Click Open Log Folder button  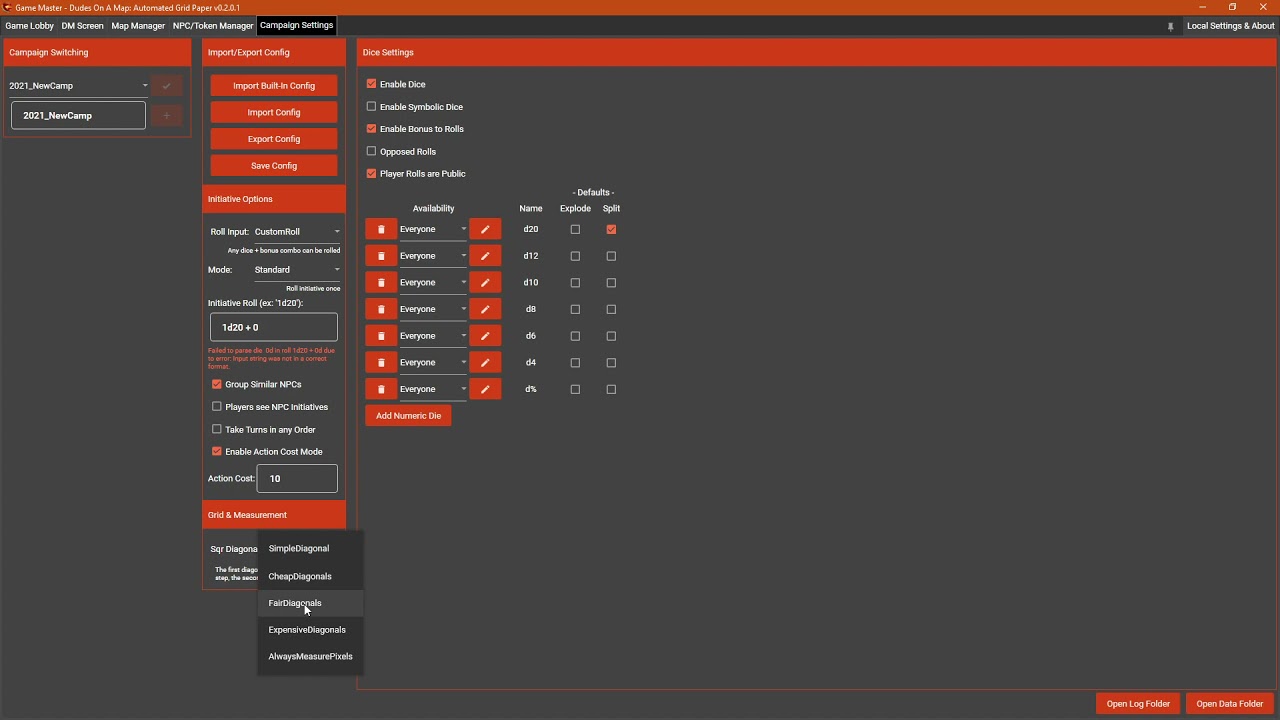(x=1138, y=704)
